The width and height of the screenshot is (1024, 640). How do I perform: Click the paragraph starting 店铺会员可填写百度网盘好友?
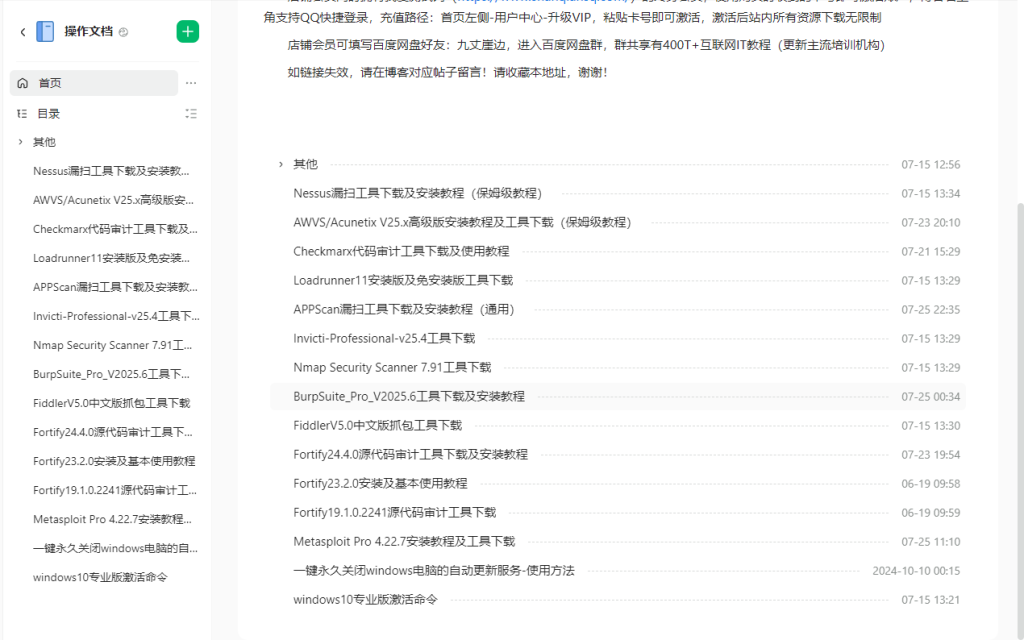coord(586,45)
